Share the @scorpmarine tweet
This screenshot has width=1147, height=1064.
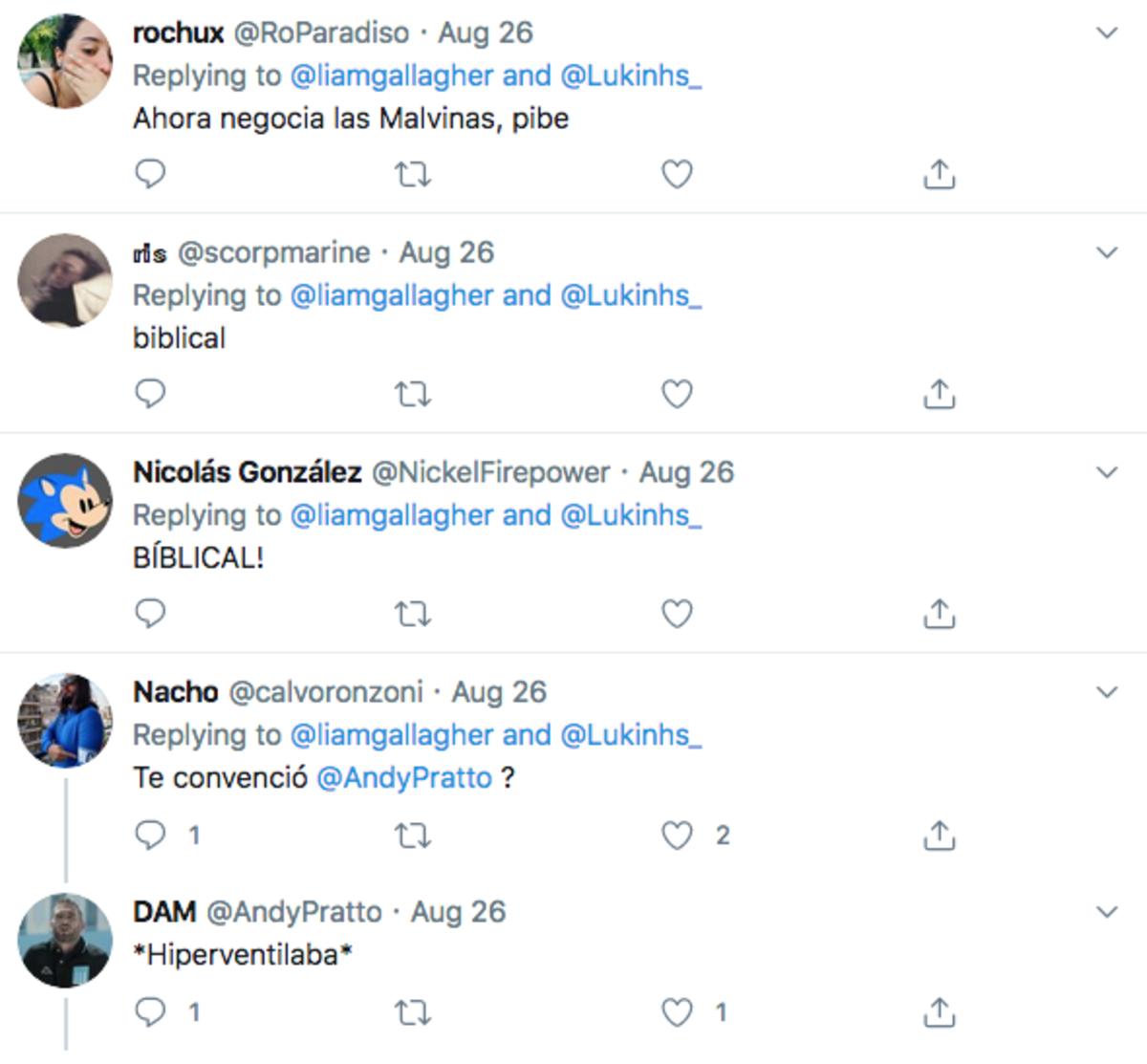(939, 394)
